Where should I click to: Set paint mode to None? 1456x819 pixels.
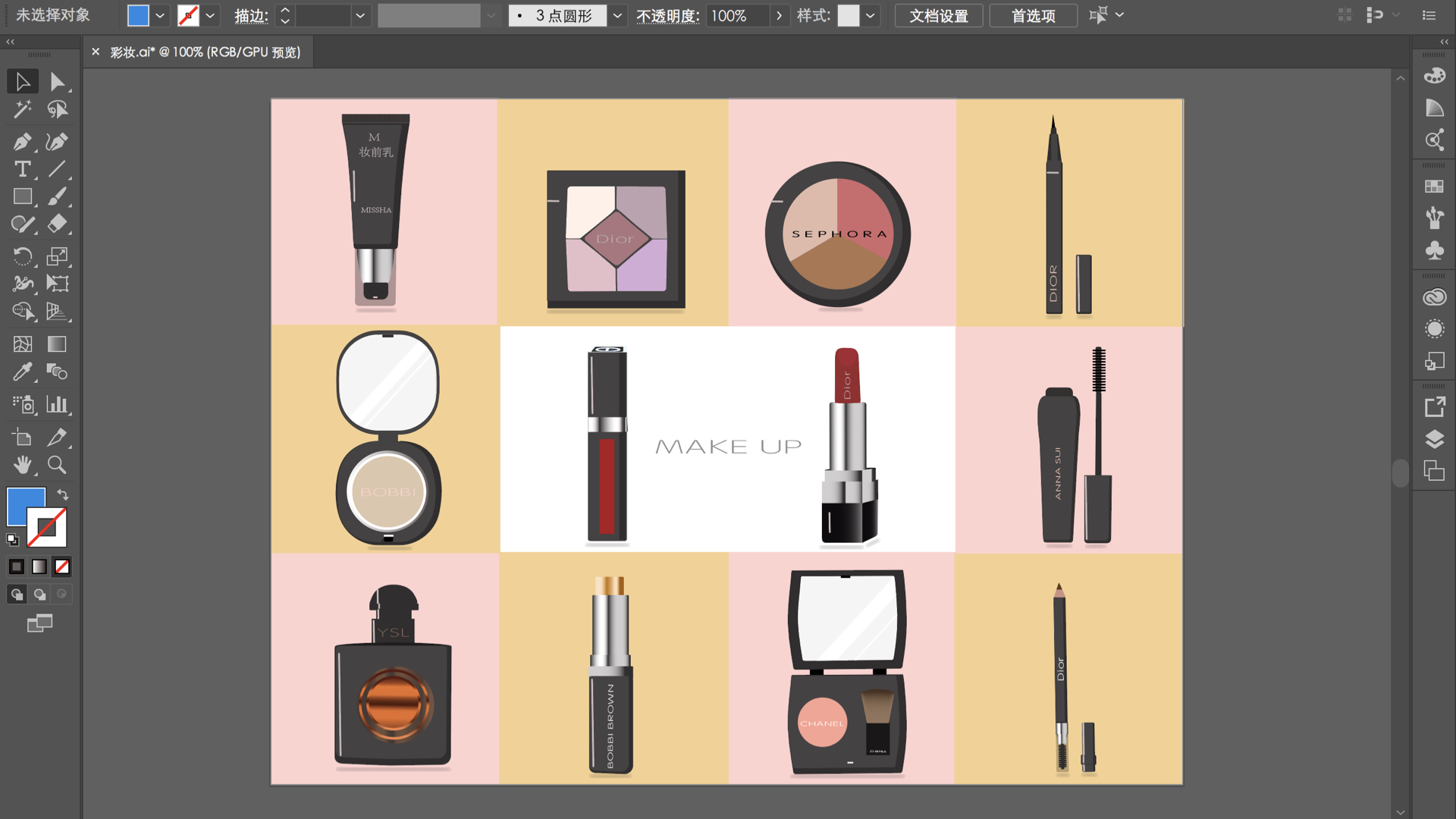(x=62, y=566)
